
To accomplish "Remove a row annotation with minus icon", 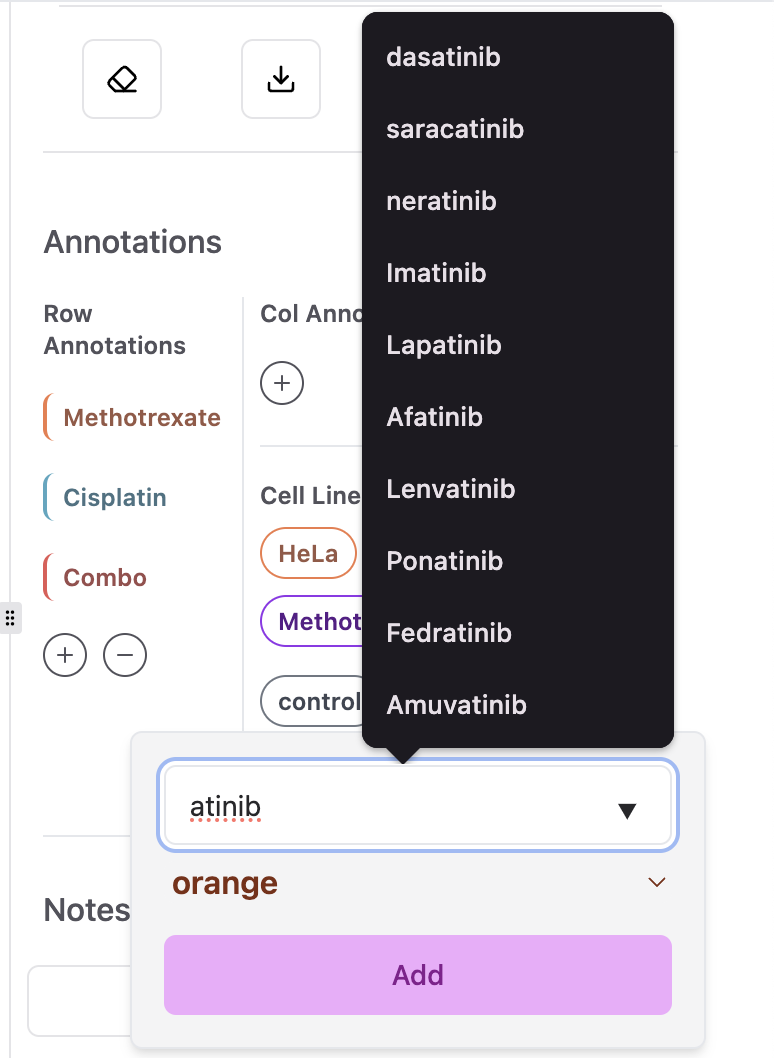I will point(125,656).
